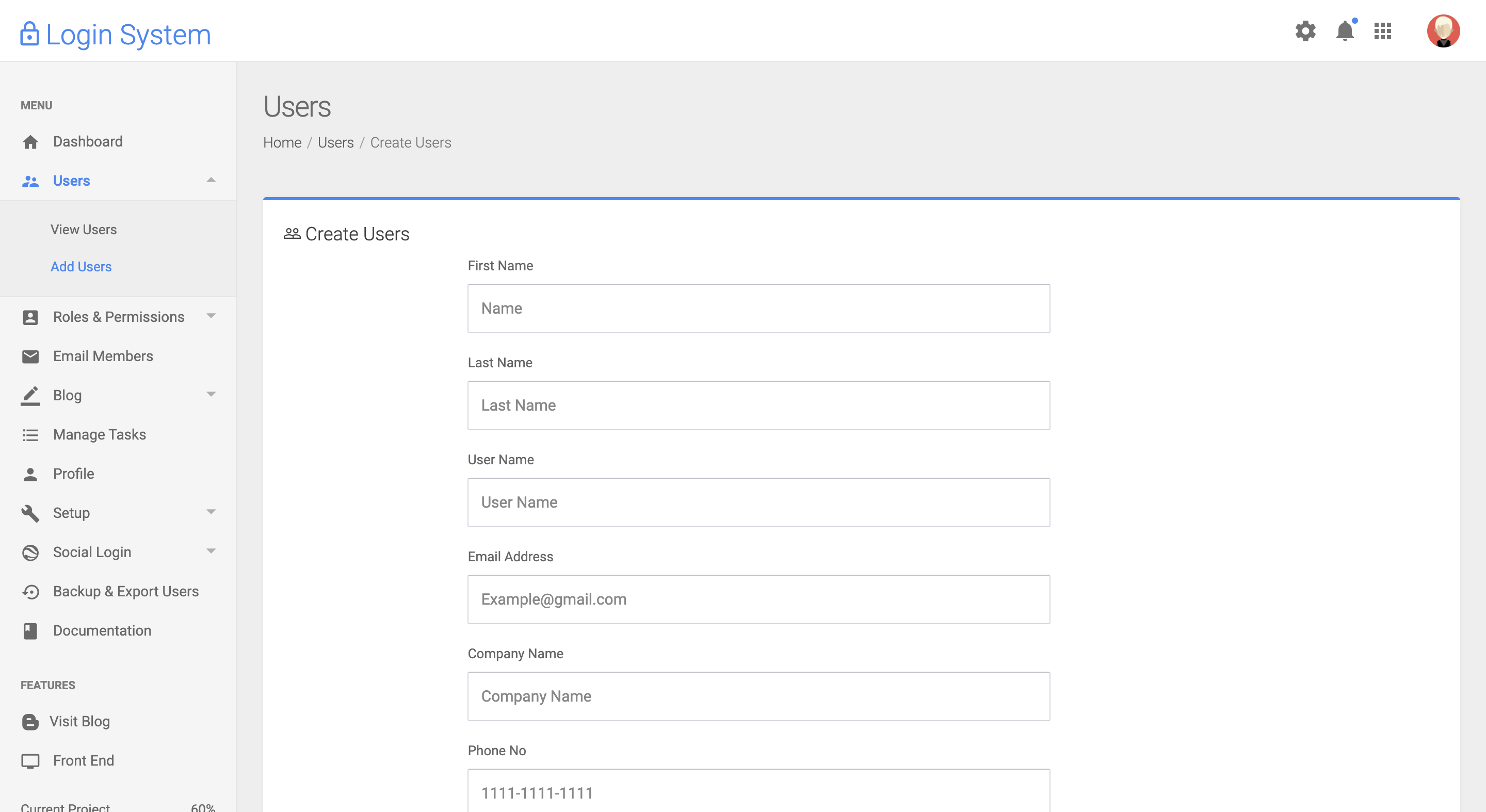
Task: Expand the Blog submenu arrow
Action: coord(211,395)
